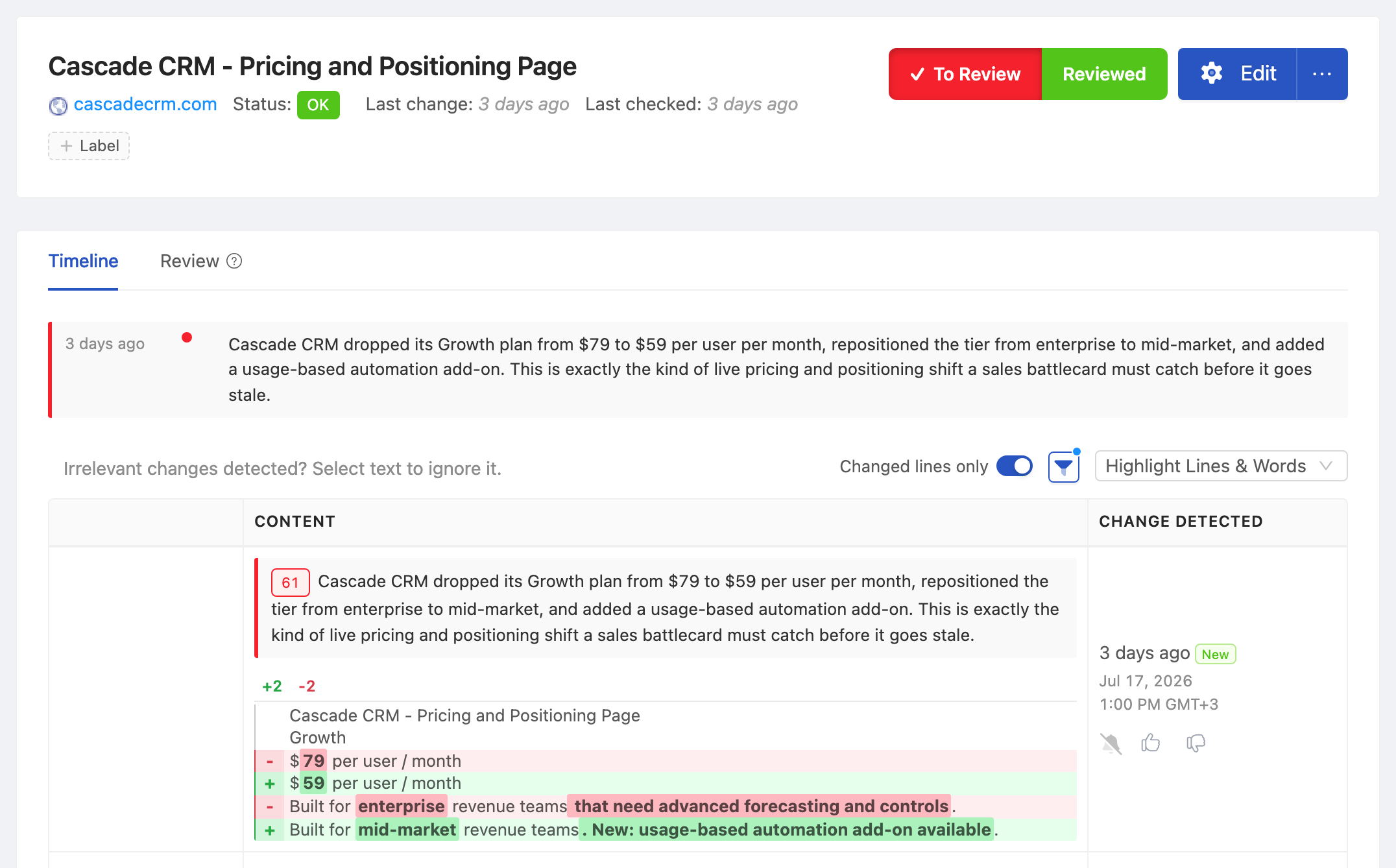
Task: Open the three-dots more options menu
Action: (1321, 73)
